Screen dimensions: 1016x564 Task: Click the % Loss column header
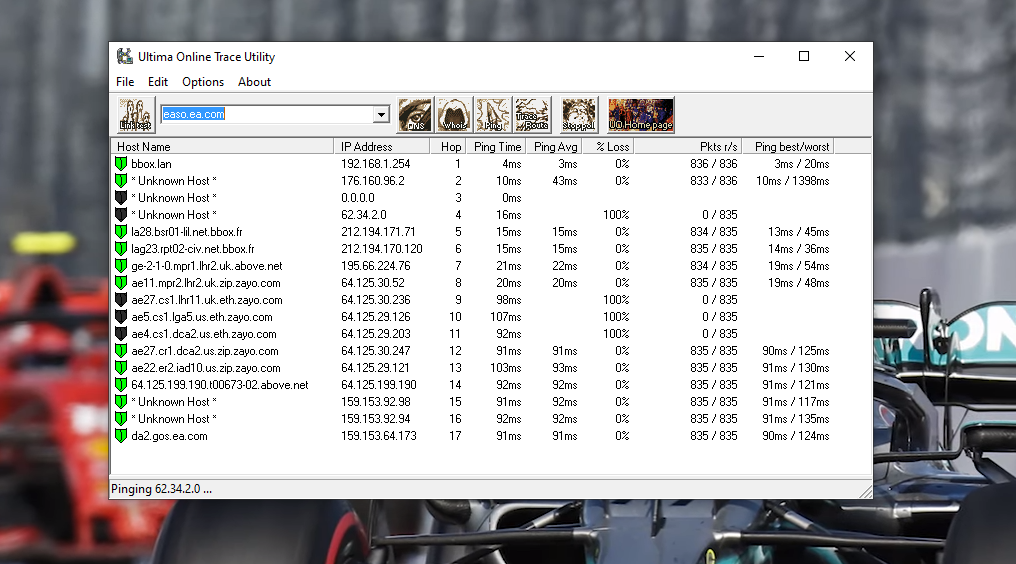(608, 147)
